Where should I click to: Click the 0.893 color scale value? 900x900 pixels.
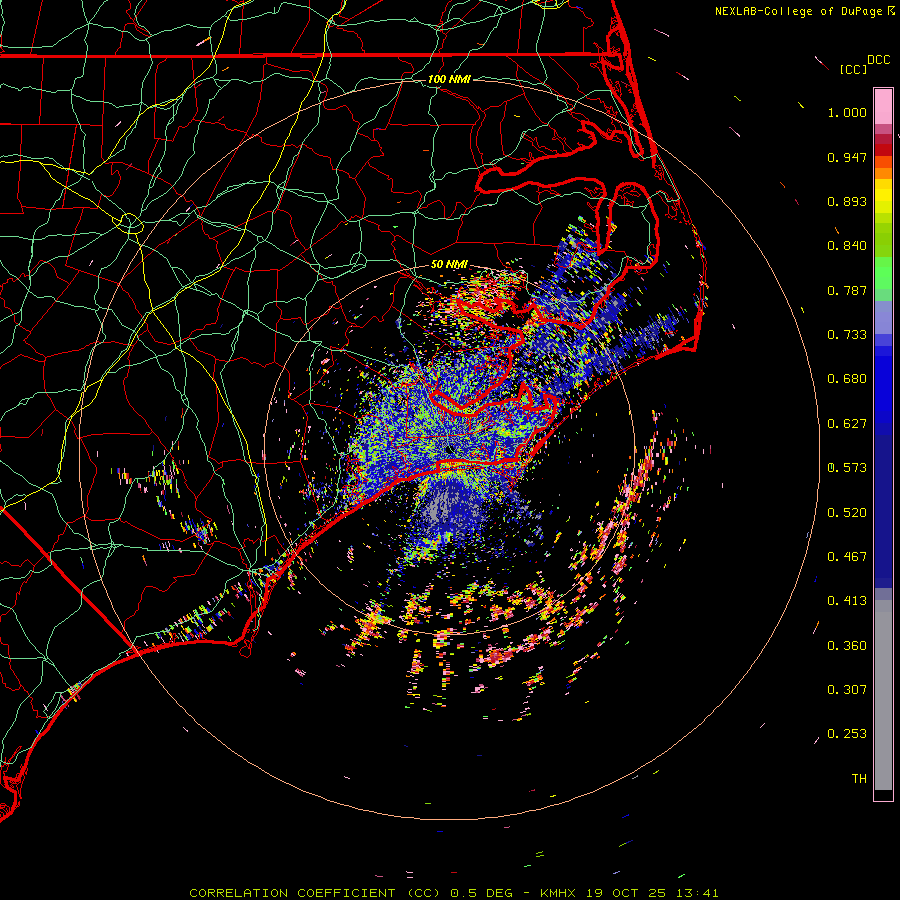tap(847, 201)
